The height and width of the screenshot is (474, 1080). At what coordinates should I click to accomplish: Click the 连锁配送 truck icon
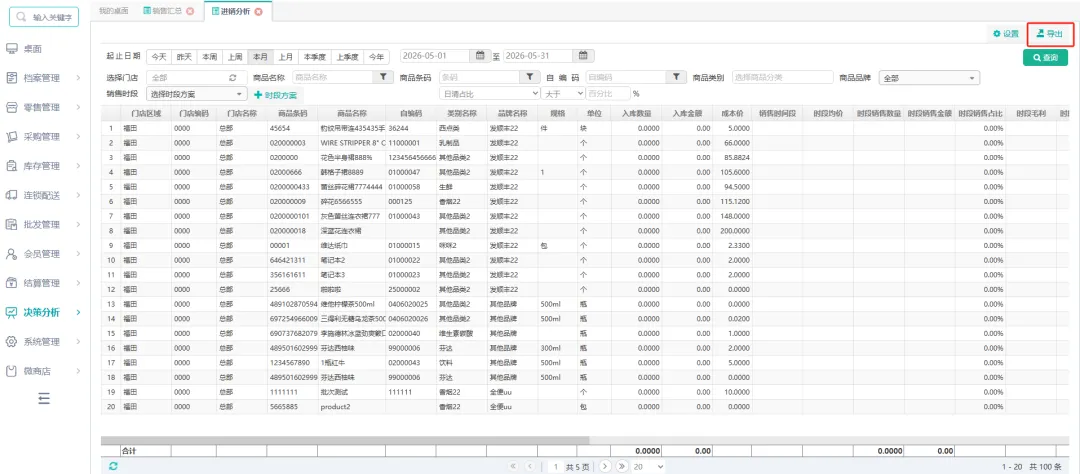(x=11, y=195)
